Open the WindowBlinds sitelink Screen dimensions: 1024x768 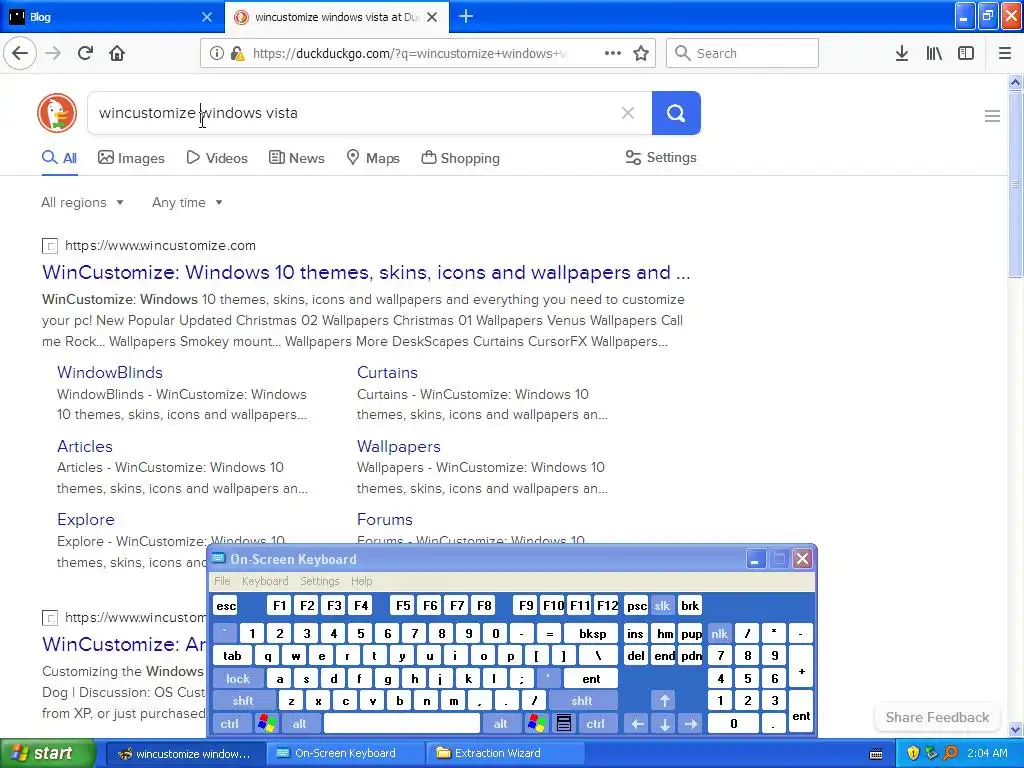pos(110,372)
